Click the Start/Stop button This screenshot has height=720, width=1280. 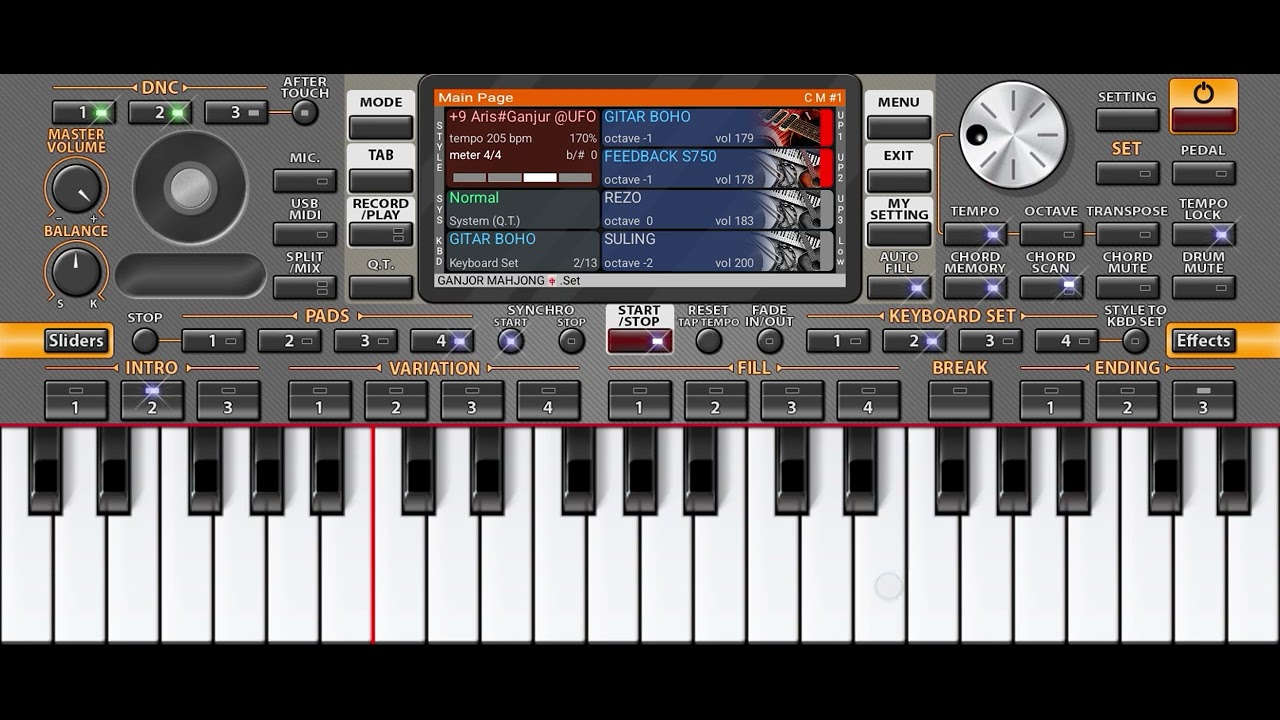pos(640,341)
